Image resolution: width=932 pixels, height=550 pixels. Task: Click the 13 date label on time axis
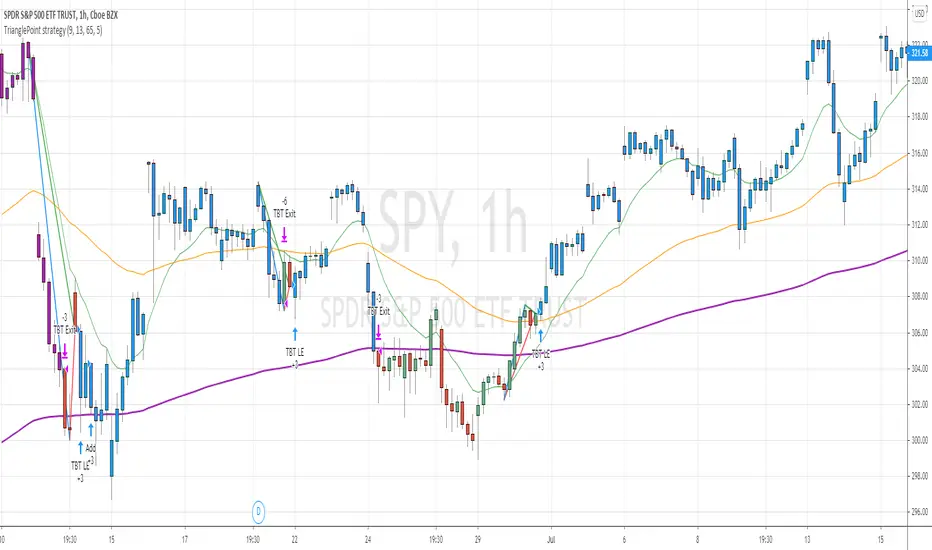point(807,540)
